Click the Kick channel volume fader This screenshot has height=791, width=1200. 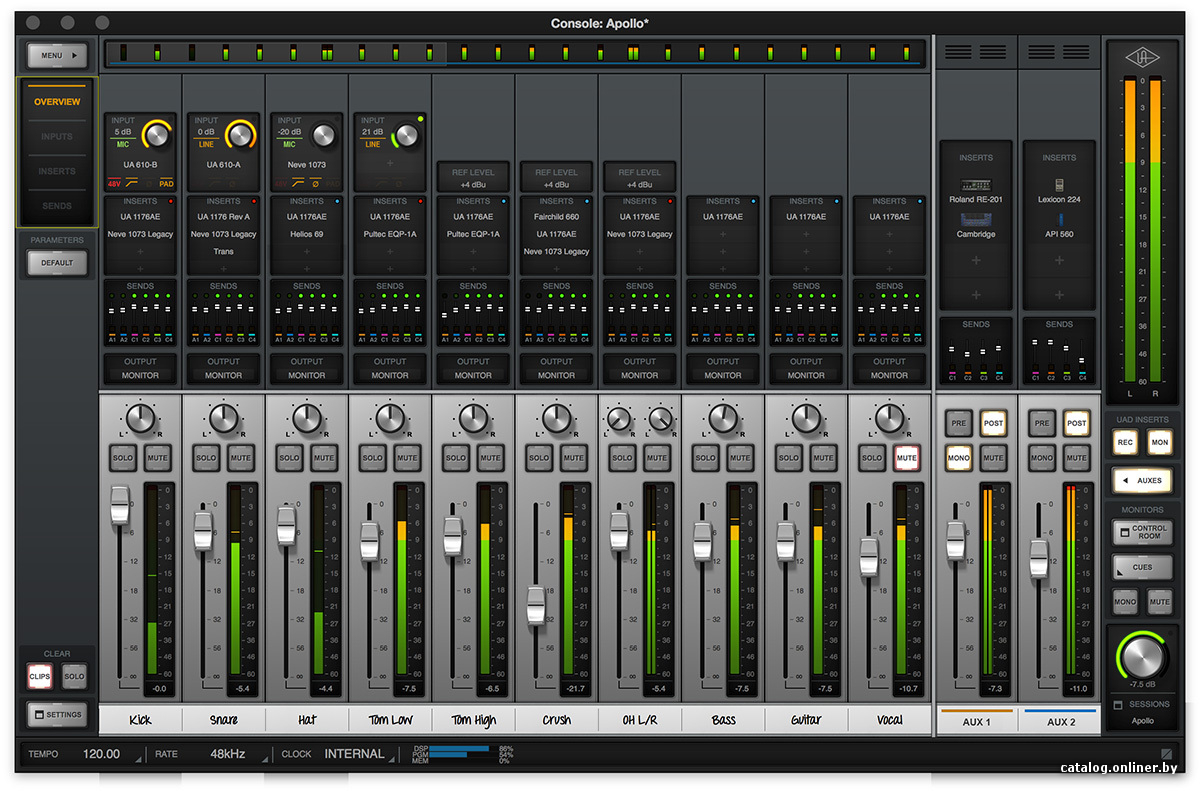(120, 504)
